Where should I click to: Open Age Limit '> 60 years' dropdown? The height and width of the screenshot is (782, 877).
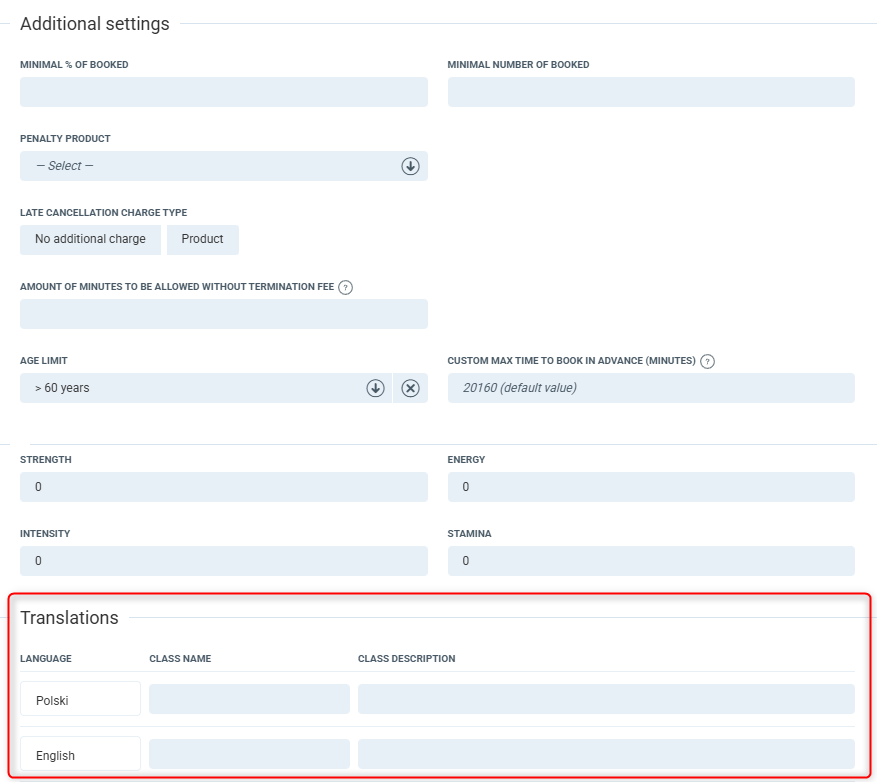[x=190, y=388]
